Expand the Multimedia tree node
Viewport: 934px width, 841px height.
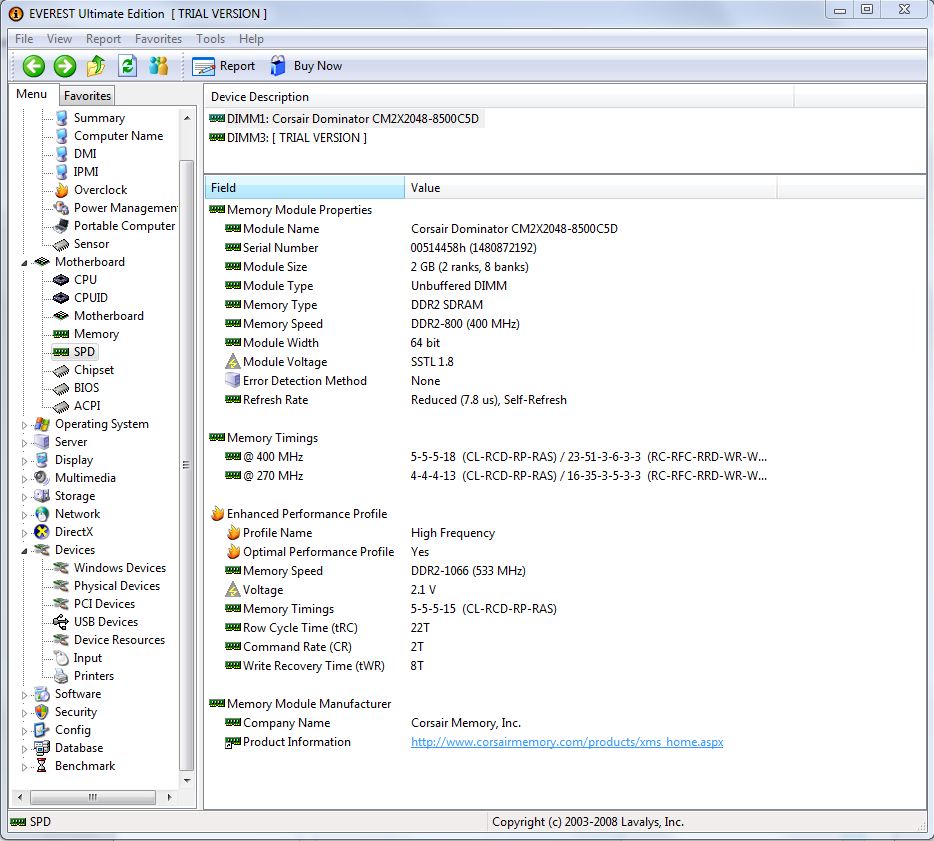point(24,478)
